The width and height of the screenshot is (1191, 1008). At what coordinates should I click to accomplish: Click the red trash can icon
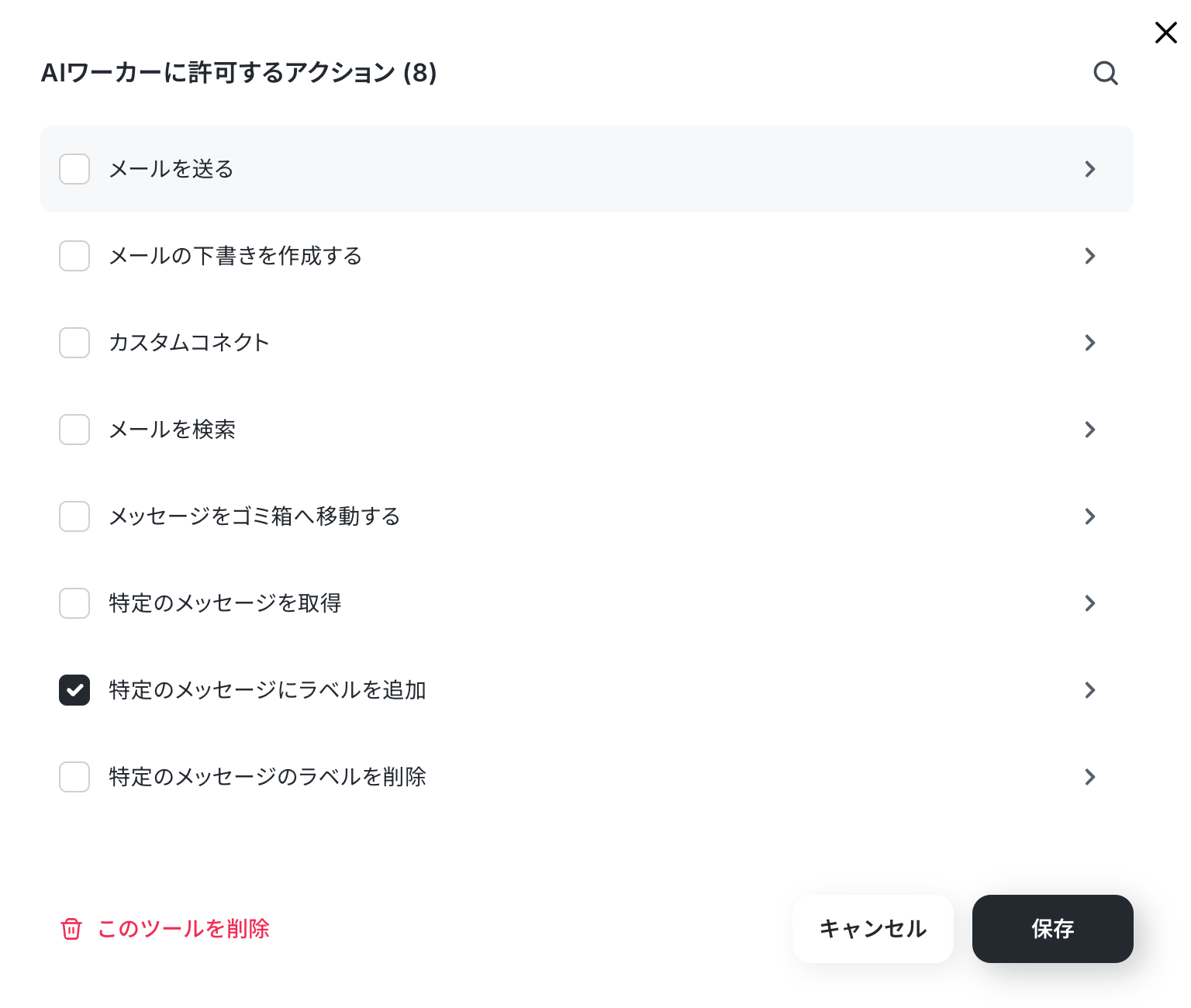(x=71, y=929)
